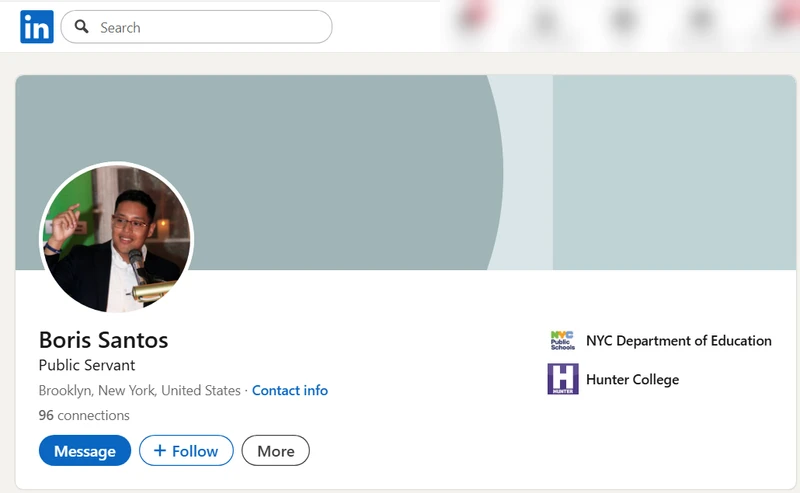Click the magnifier icon in search bar
Screen dimensions: 800x493
point(82,27)
